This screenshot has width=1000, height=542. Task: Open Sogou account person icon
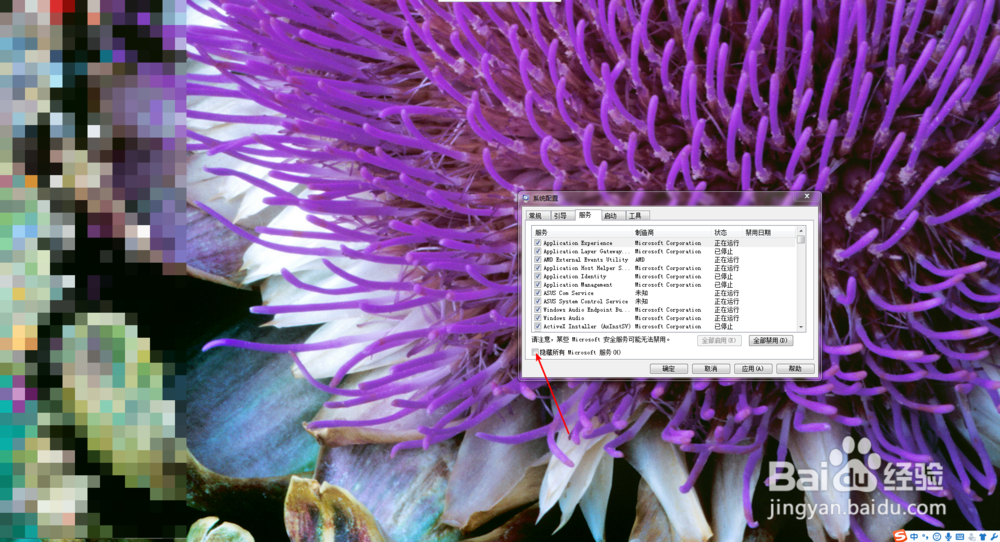[972, 536]
